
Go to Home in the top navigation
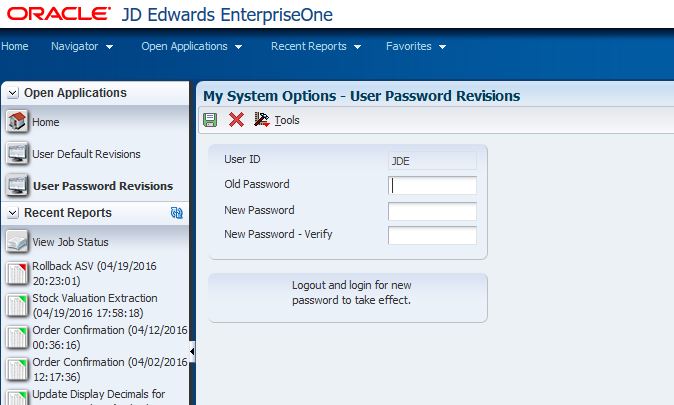[15, 46]
